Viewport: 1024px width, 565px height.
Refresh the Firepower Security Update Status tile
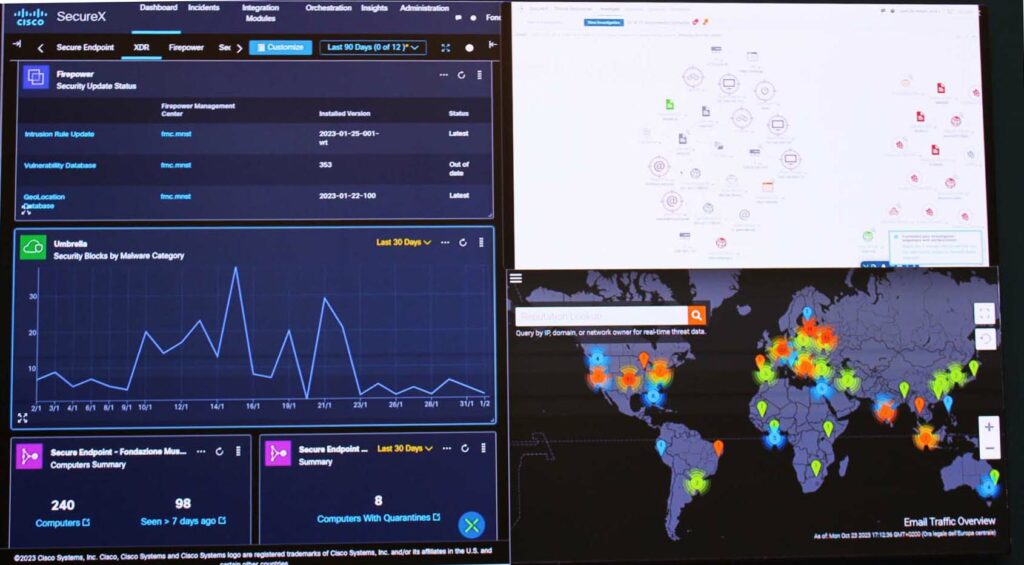(x=461, y=75)
